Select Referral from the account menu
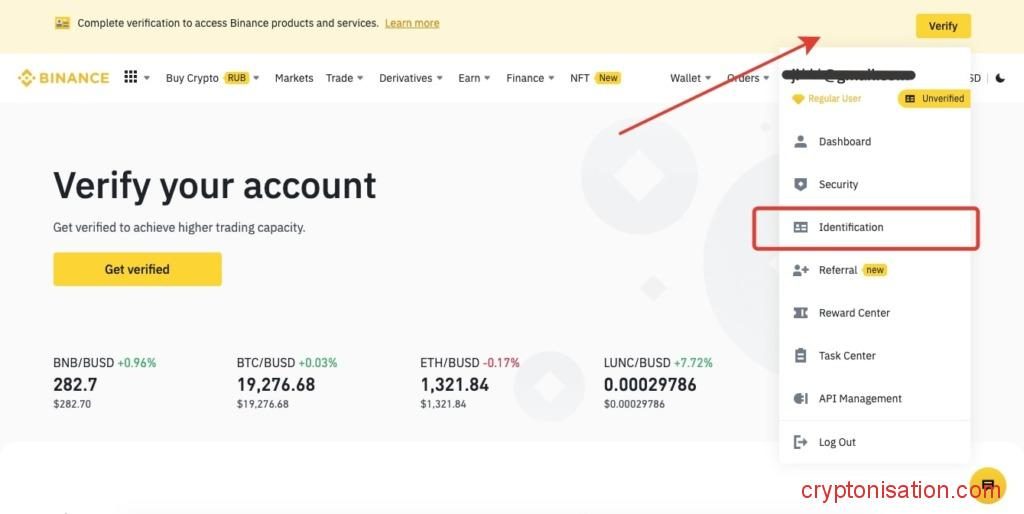 [838, 270]
